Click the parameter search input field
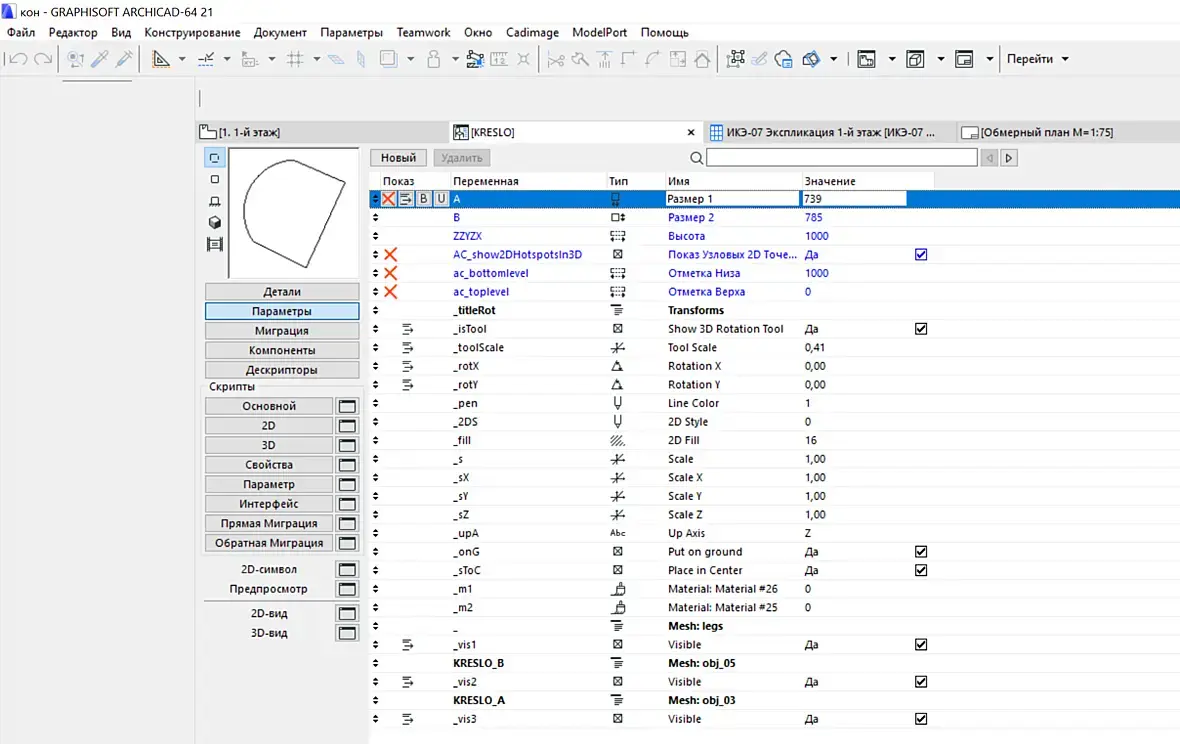Image resolution: width=1180 pixels, height=744 pixels. coord(841,158)
